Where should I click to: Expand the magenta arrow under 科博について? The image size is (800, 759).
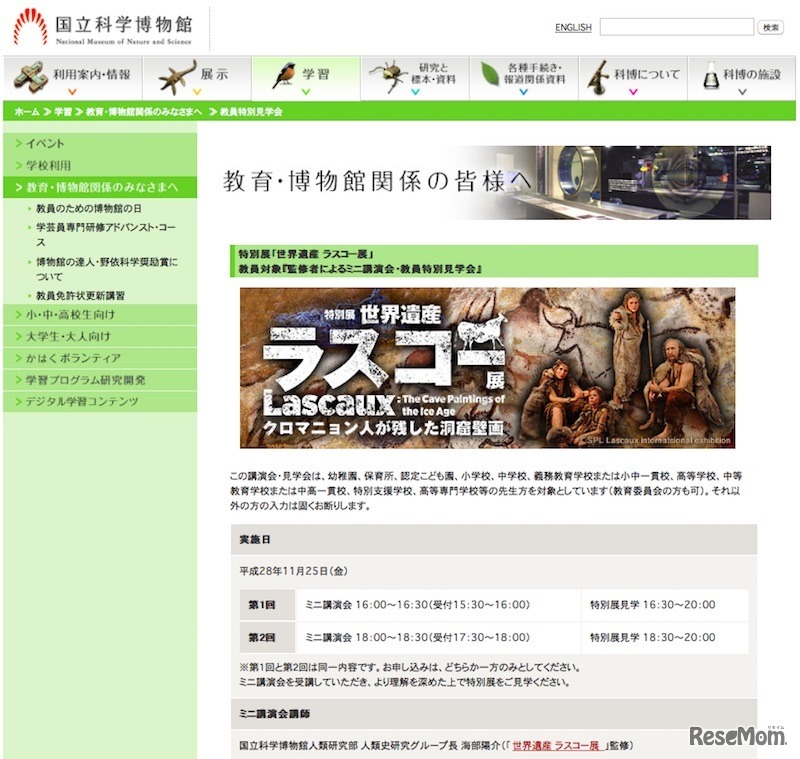(x=633, y=92)
